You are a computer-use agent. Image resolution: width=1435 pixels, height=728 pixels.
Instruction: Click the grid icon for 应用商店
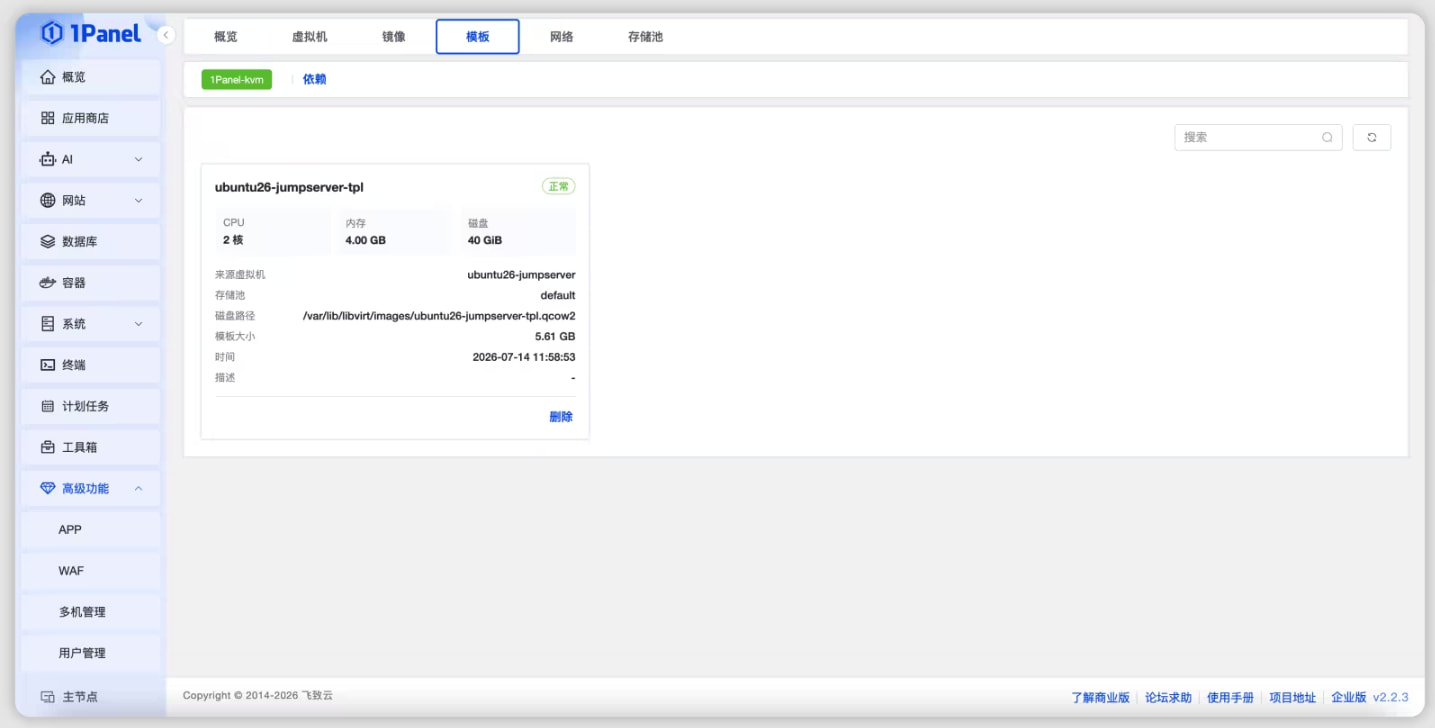coord(48,118)
